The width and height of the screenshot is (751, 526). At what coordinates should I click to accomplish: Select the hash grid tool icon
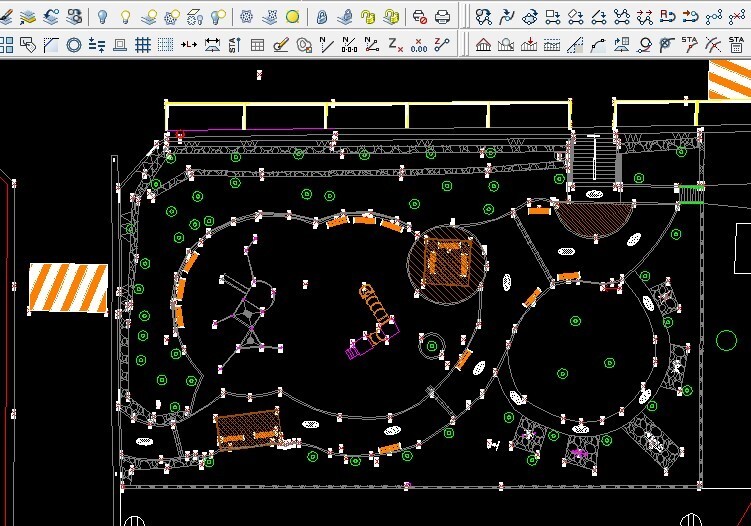[142, 45]
